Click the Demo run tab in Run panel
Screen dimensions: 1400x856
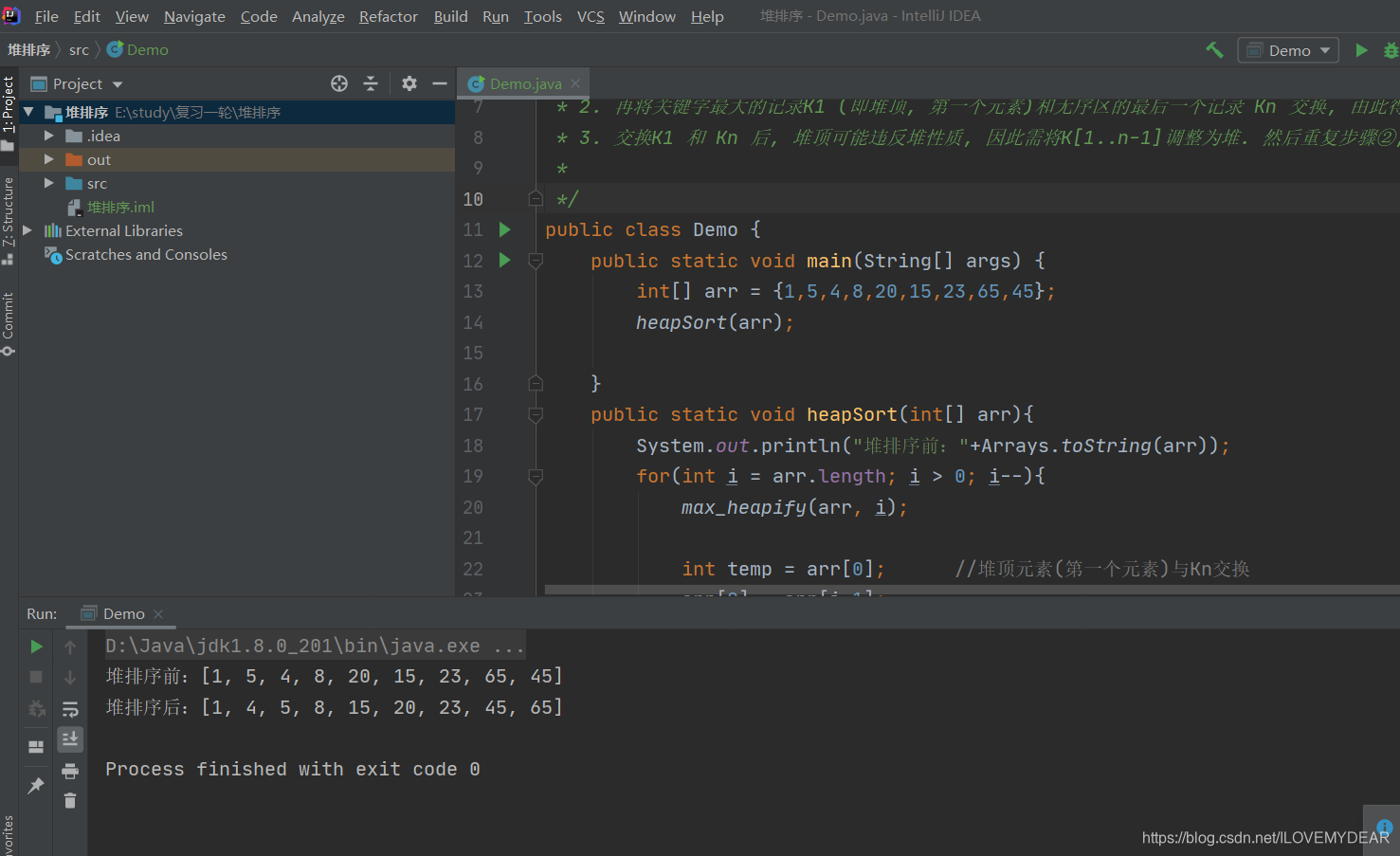click(123, 613)
